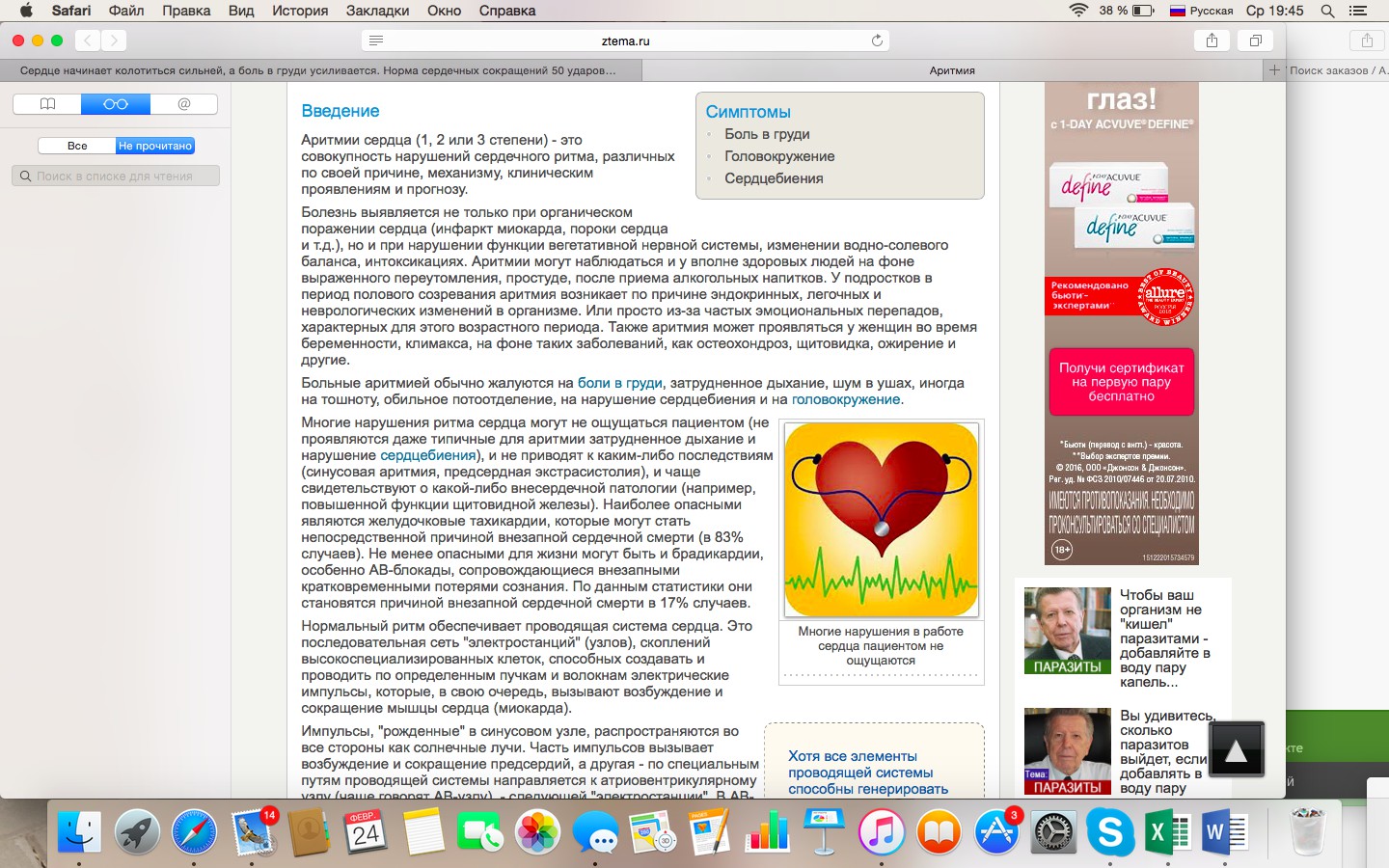The image size is (1389, 868).
Task: Open Contacts from the Dock
Action: click(309, 831)
